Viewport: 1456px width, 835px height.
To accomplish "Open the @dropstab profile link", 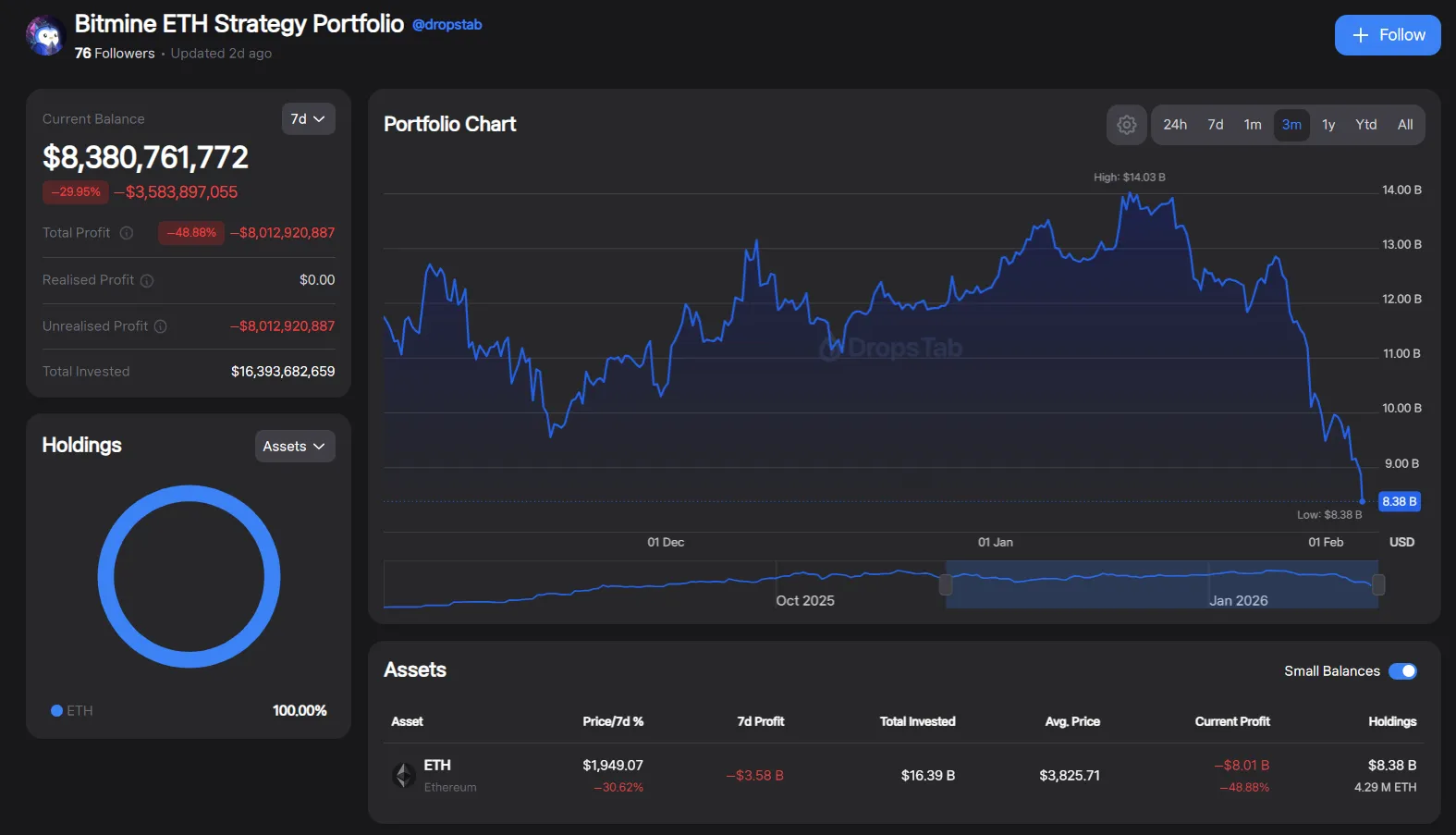I will [447, 25].
